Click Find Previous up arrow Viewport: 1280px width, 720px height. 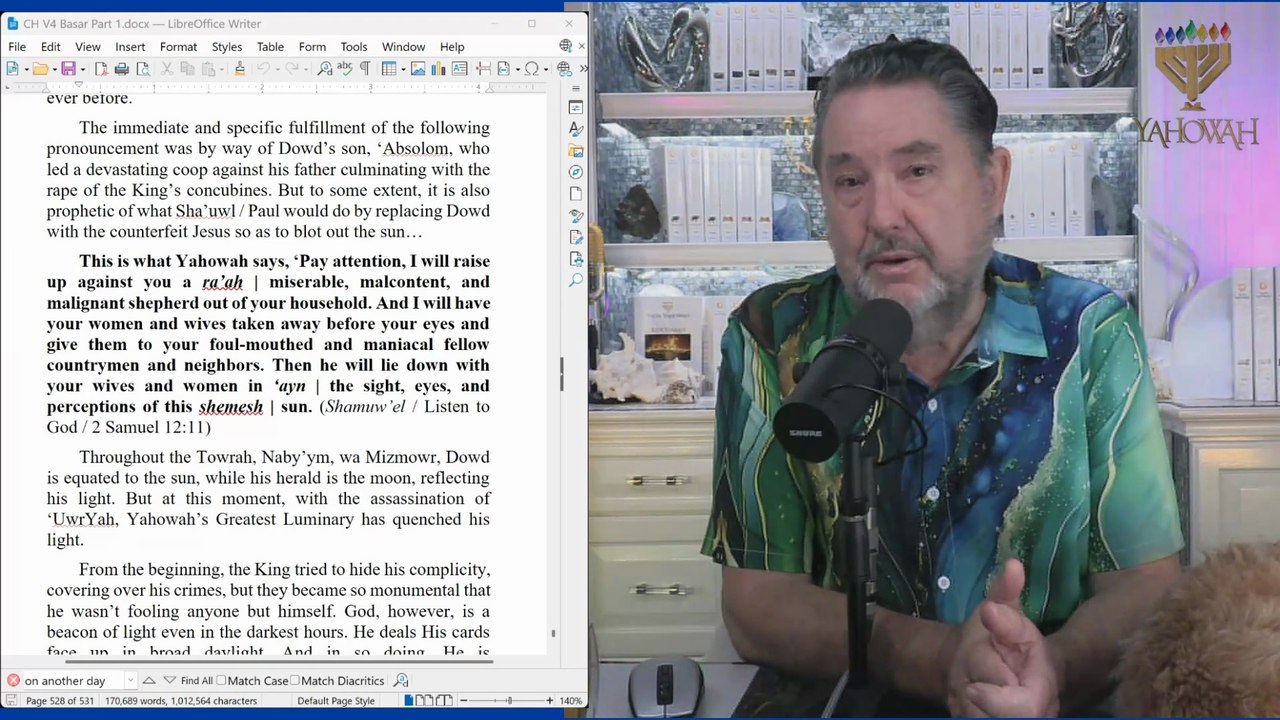(x=148, y=680)
